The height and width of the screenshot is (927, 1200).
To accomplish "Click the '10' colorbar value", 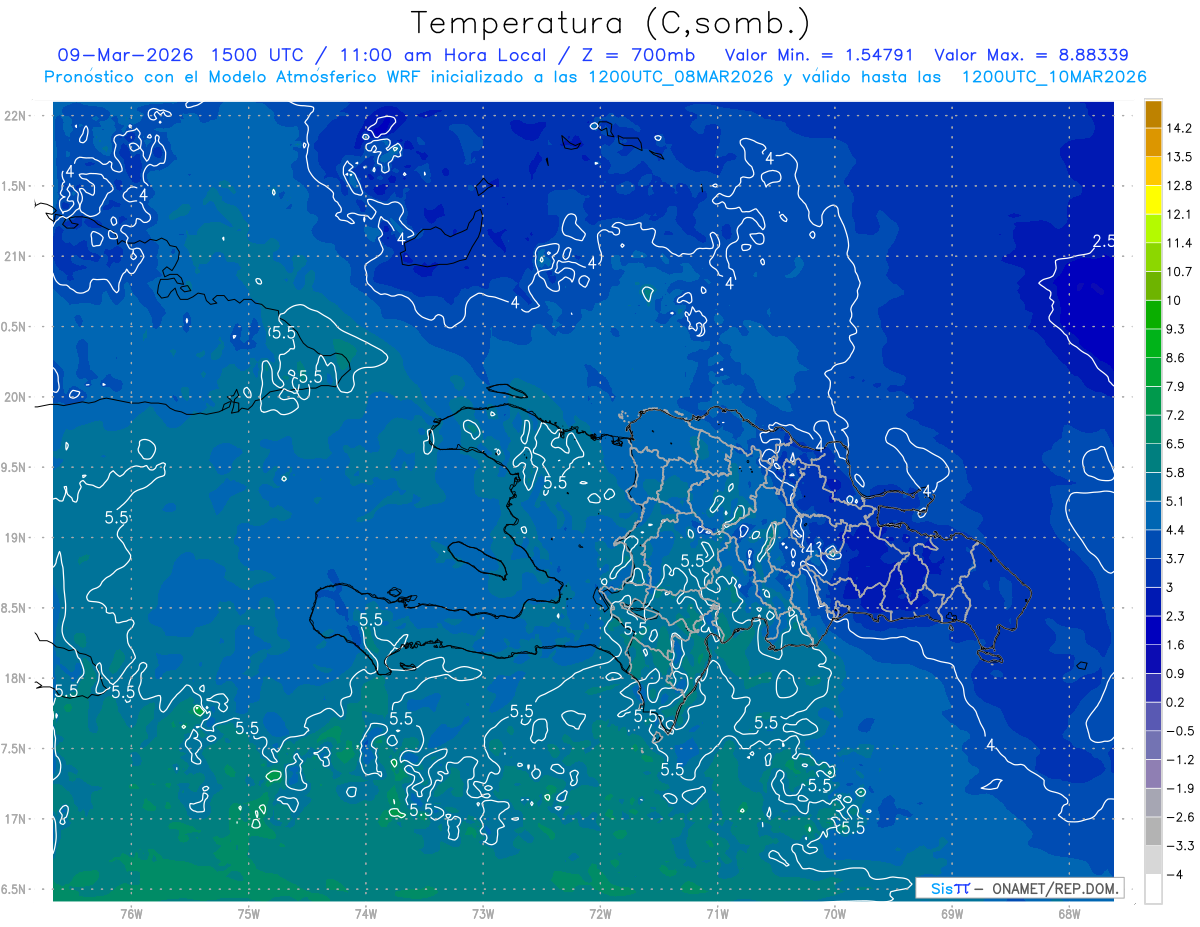I will pos(1174,300).
